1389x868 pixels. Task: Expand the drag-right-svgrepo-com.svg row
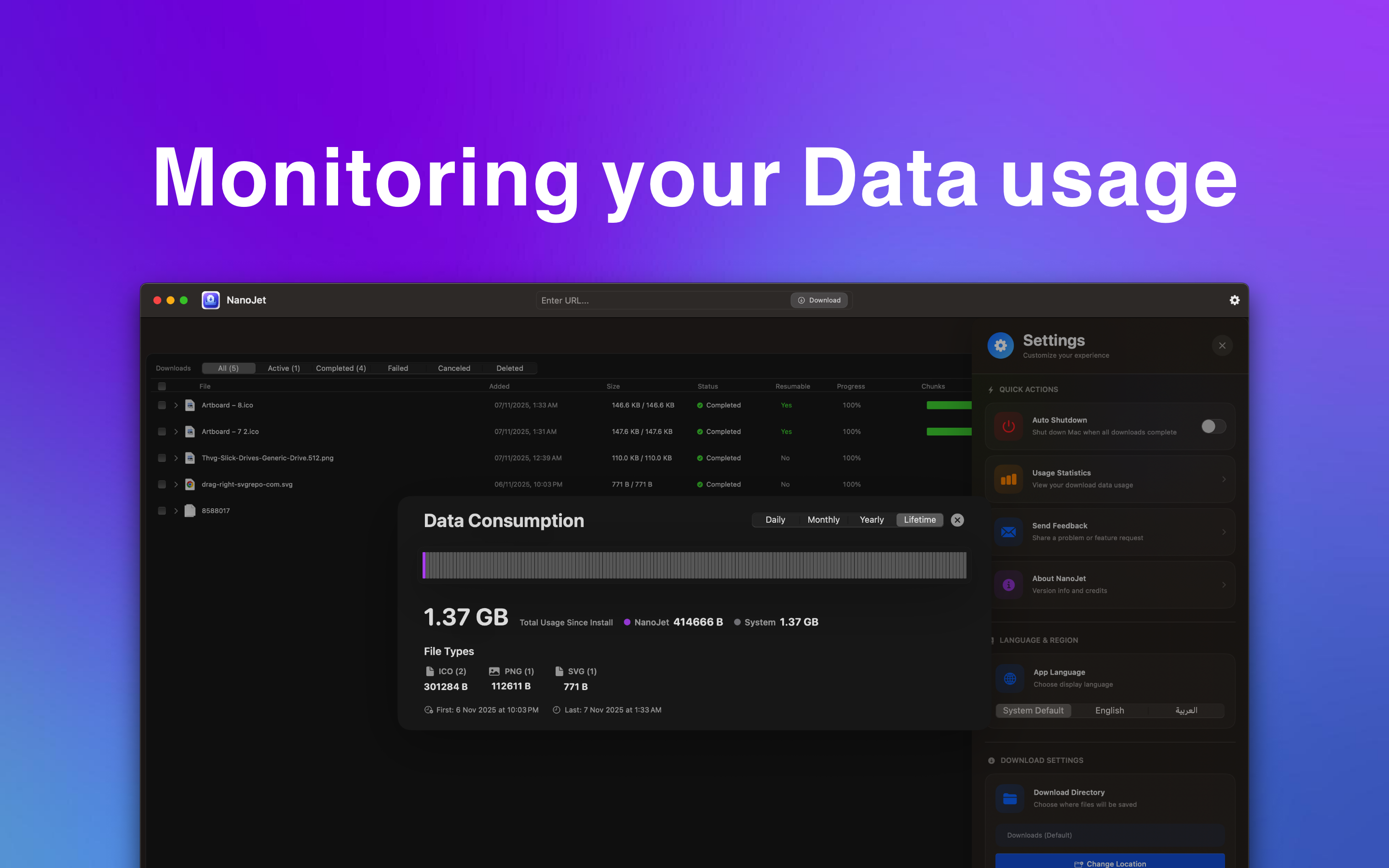[176, 485]
